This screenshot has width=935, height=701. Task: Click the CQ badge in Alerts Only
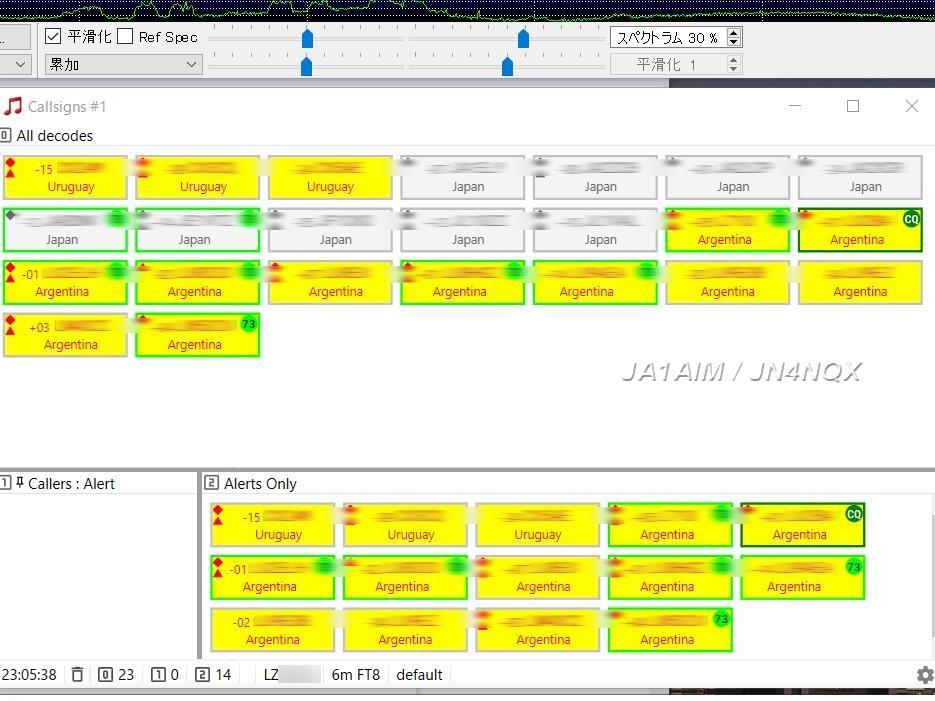(853, 514)
